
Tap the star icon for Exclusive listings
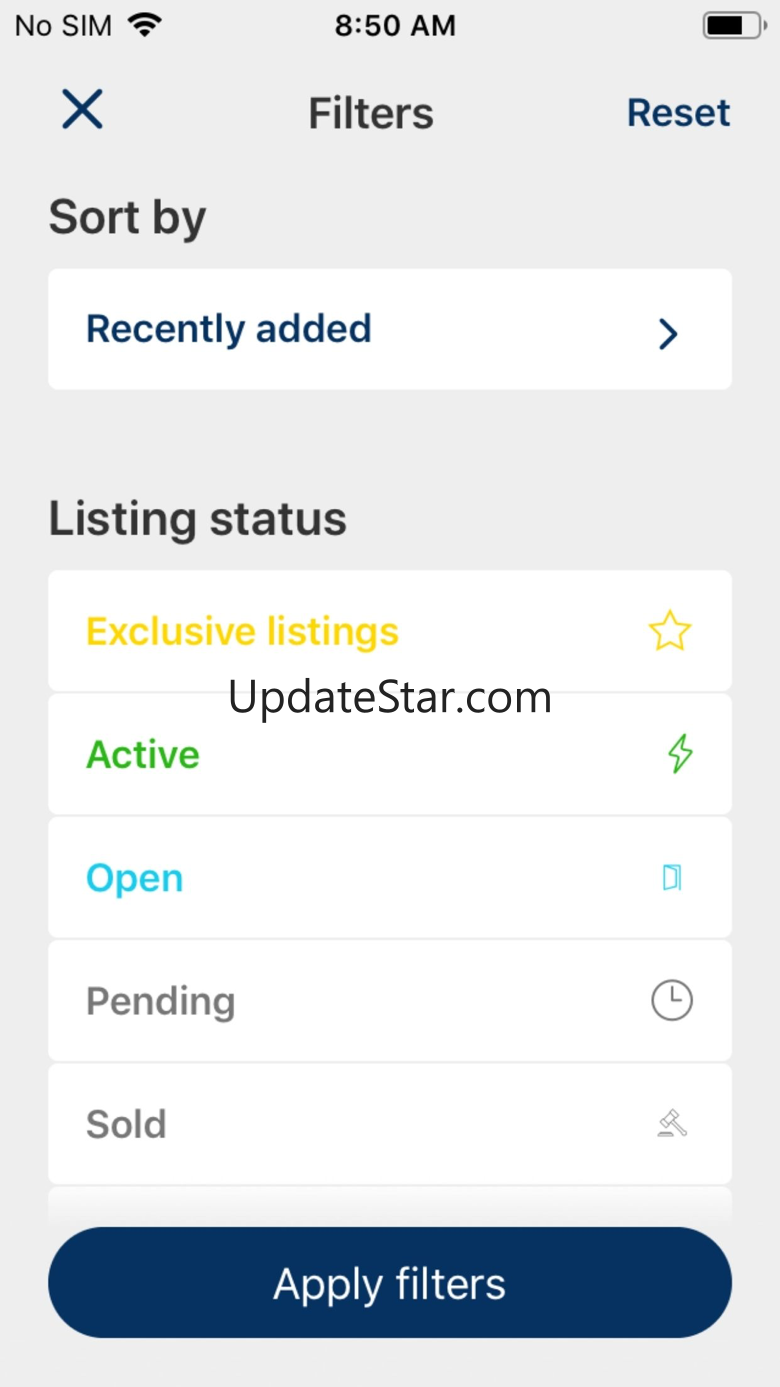(670, 631)
